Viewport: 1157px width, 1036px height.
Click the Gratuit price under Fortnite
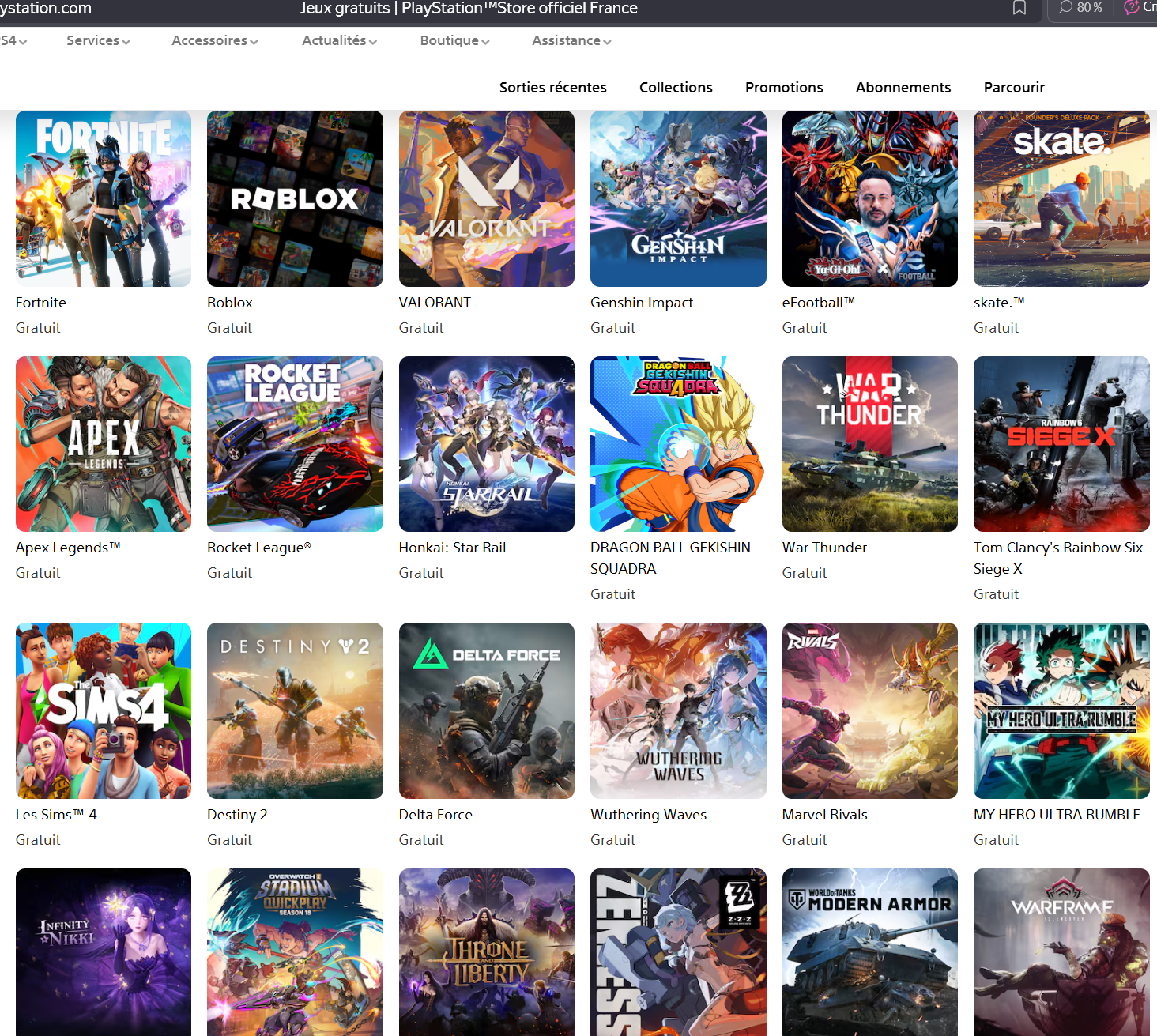click(x=38, y=328)
